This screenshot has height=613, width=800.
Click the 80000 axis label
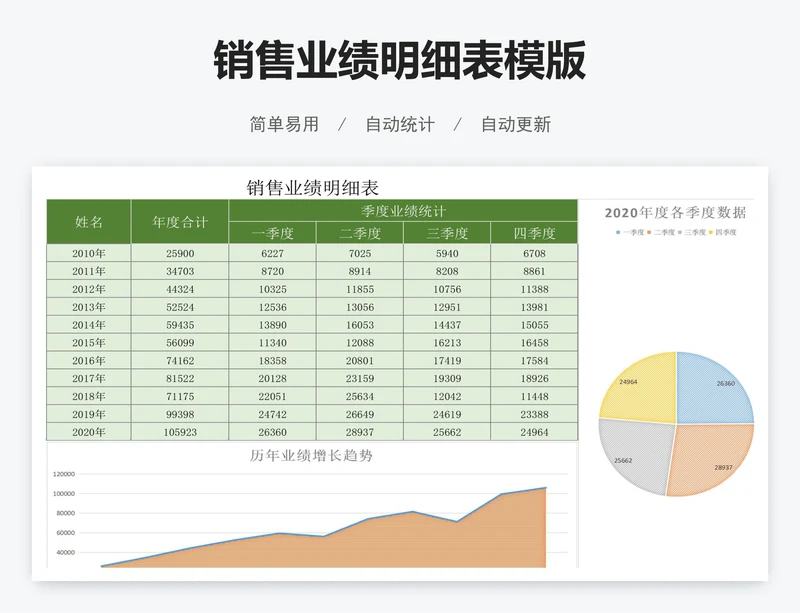tap(65, 513)
